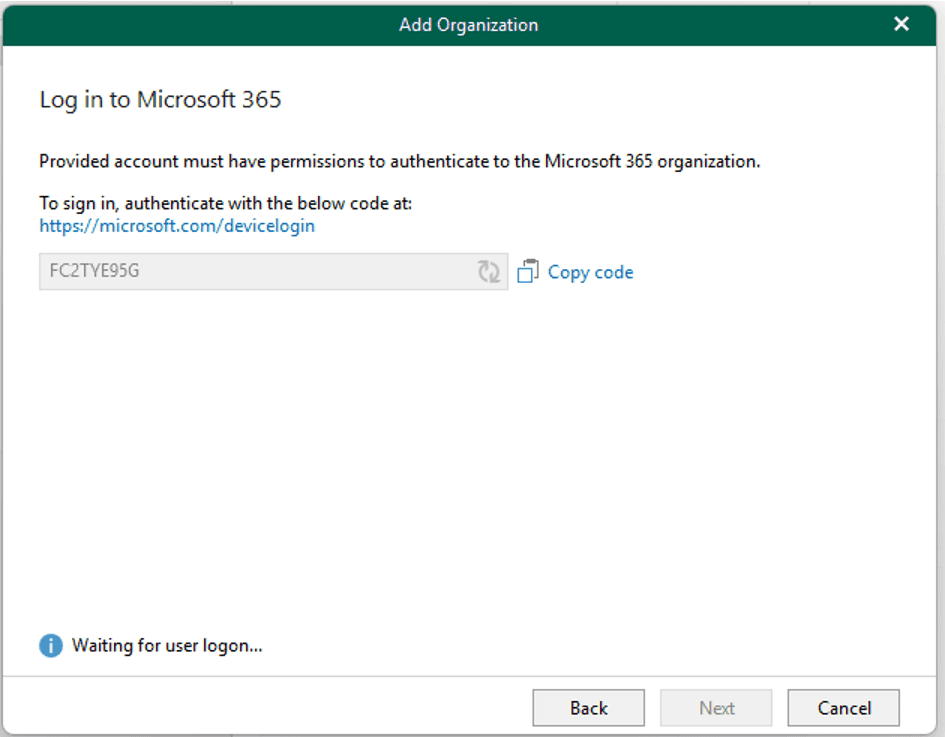The image size is (945, 737).
Task: Close the Add Organization window
Action: tap(900, 24)
